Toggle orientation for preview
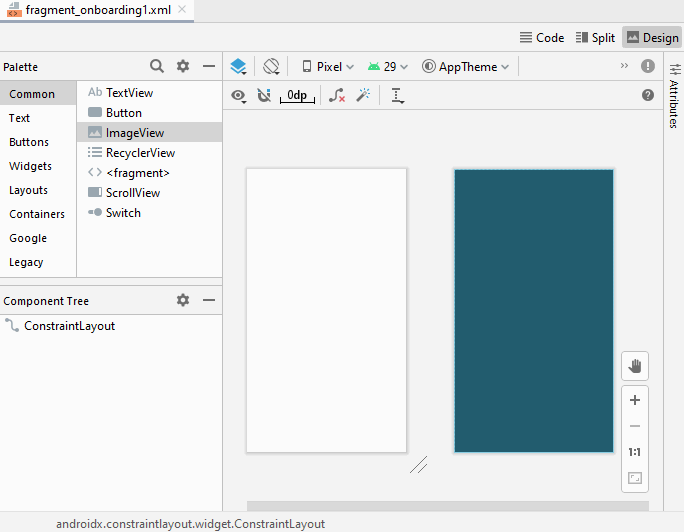 point(271,67)
